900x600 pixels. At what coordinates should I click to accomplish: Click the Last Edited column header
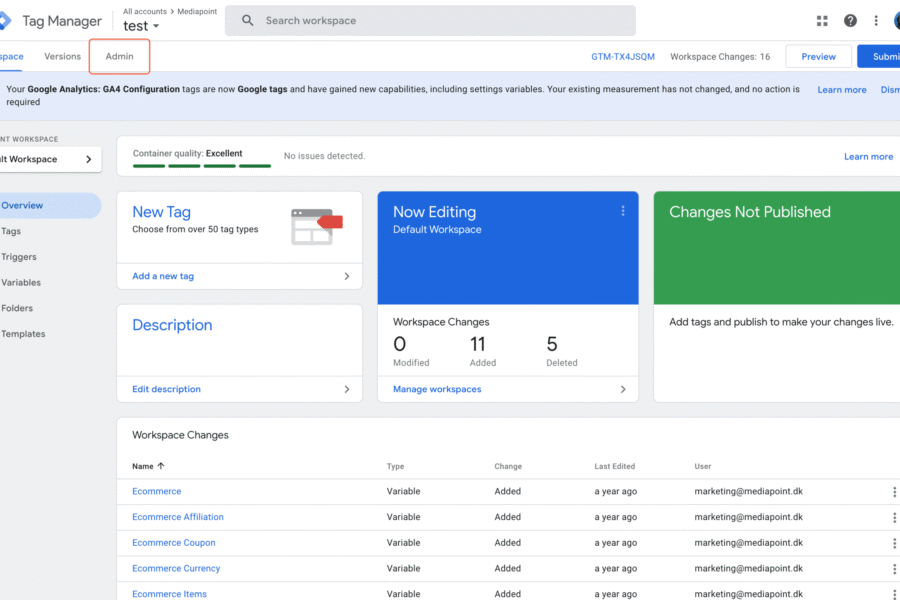615,466
